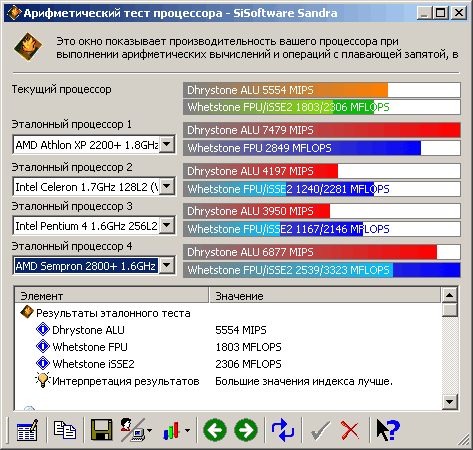
Task: Click Whetstone FPU/iSSE2 1240/2281 MFLOPS bar
Action: point(322,189)
